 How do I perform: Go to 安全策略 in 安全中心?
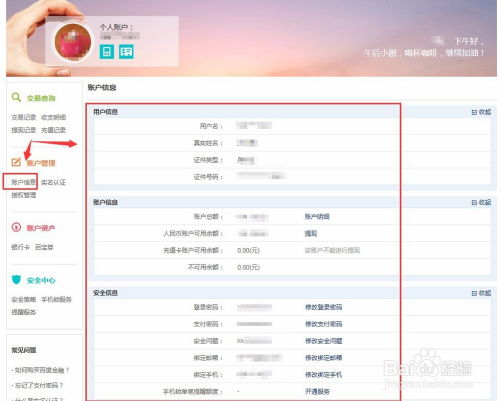[24, 299]
